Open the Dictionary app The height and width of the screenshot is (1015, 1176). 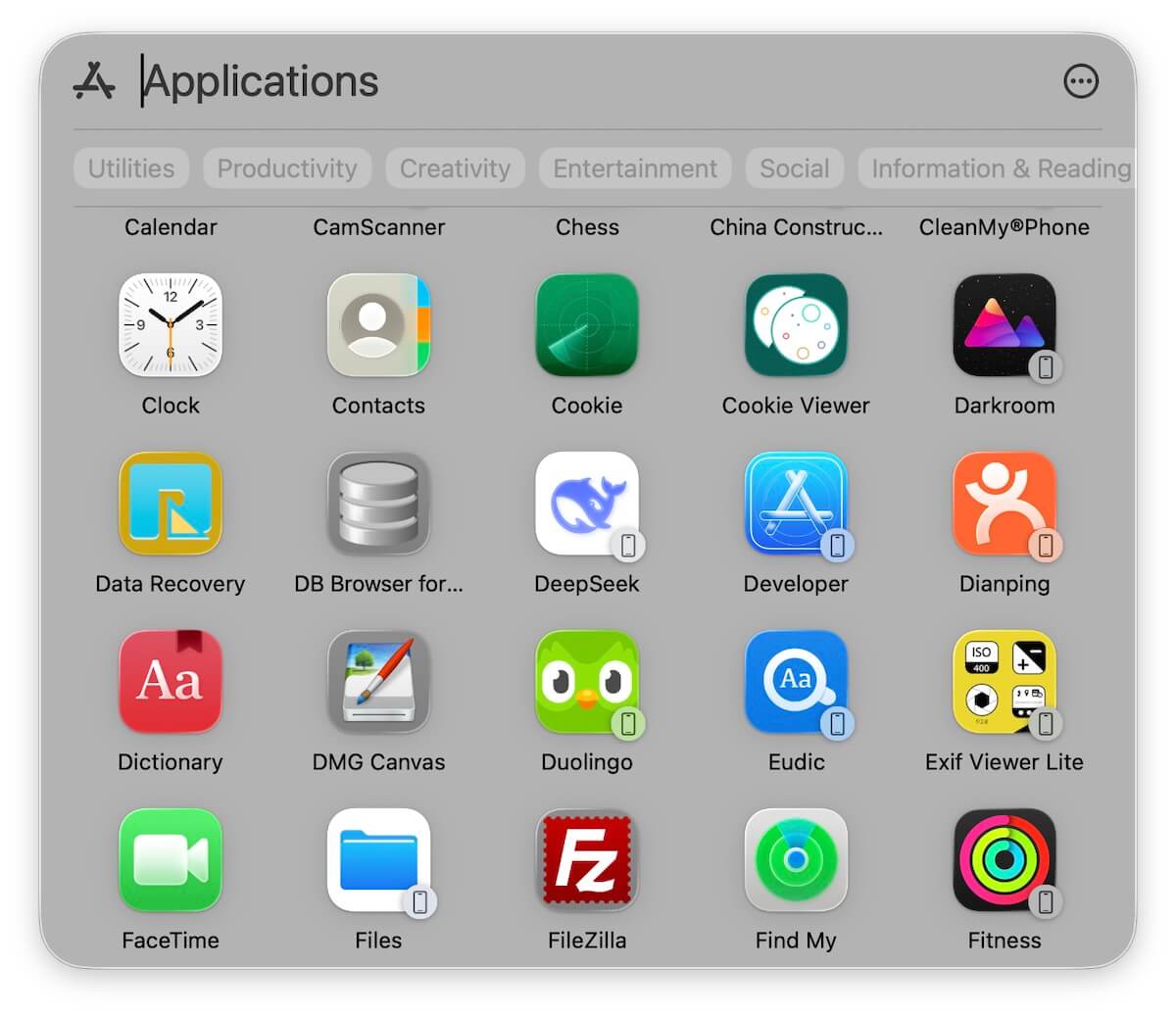[x=171, y=682]
